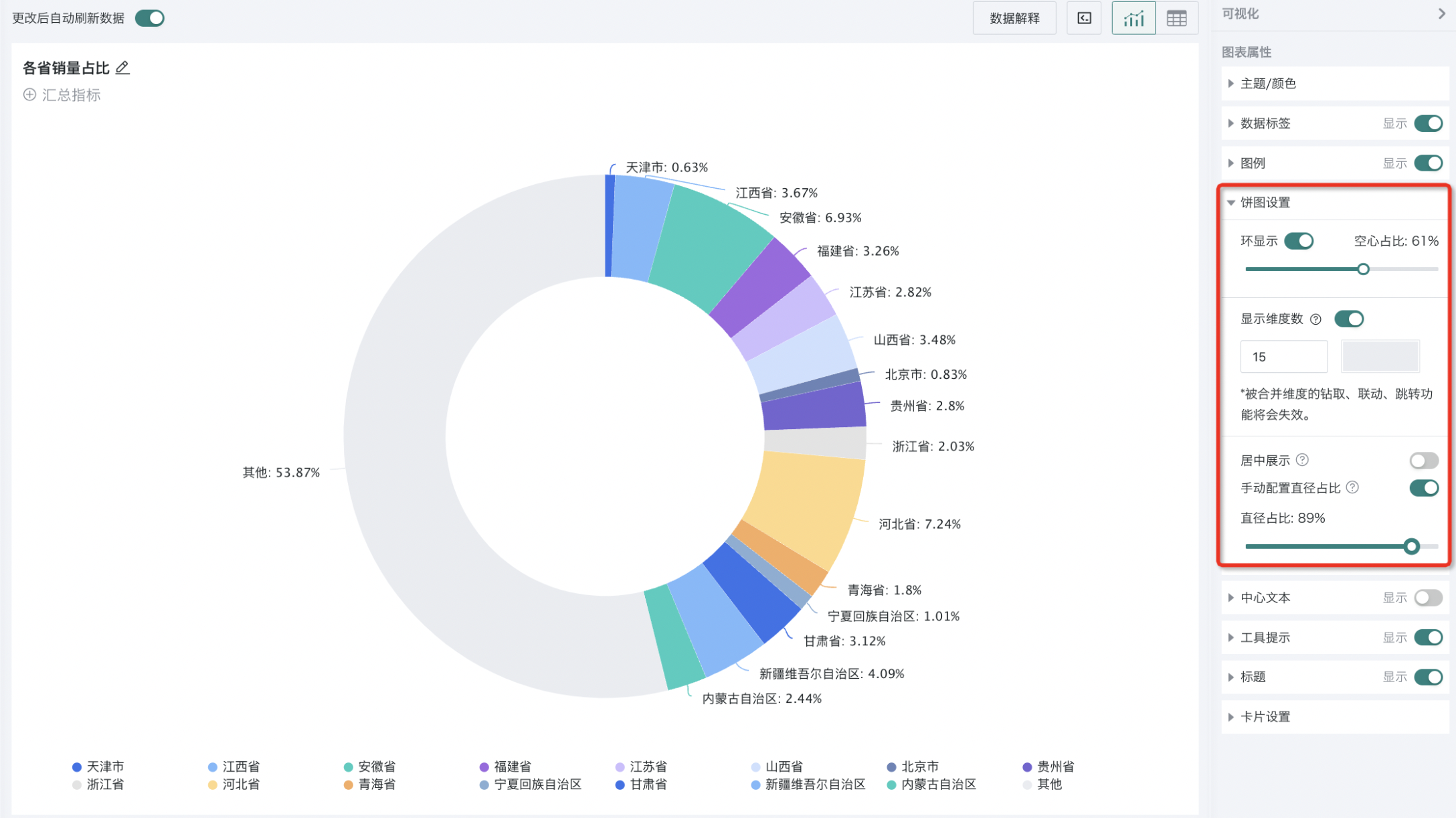Click the 安徽省 legend dot
Viewport: 1456px width, 818px height.
pos(349,767)
